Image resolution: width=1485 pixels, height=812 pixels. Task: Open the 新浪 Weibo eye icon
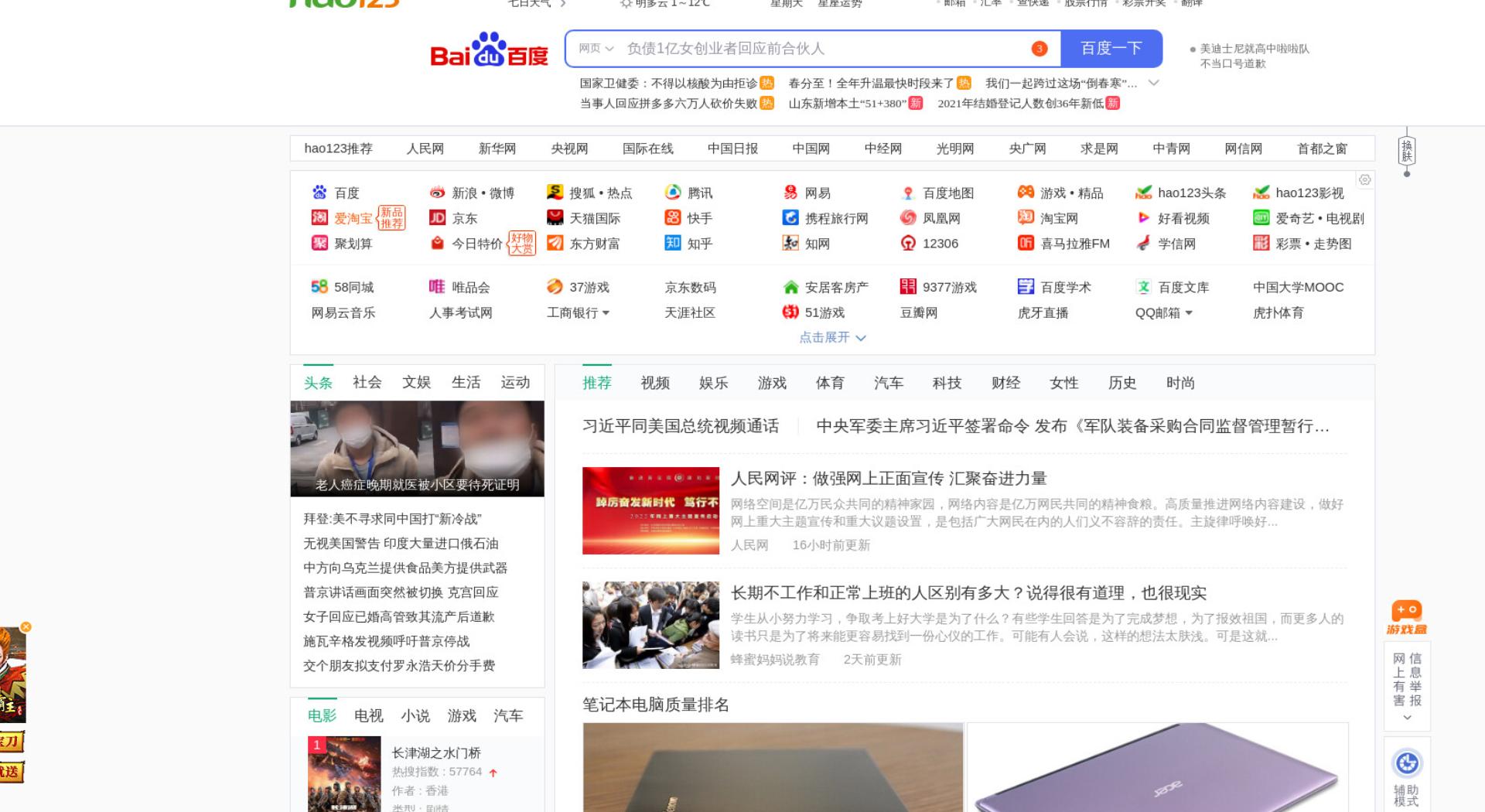tap(437, 193)
